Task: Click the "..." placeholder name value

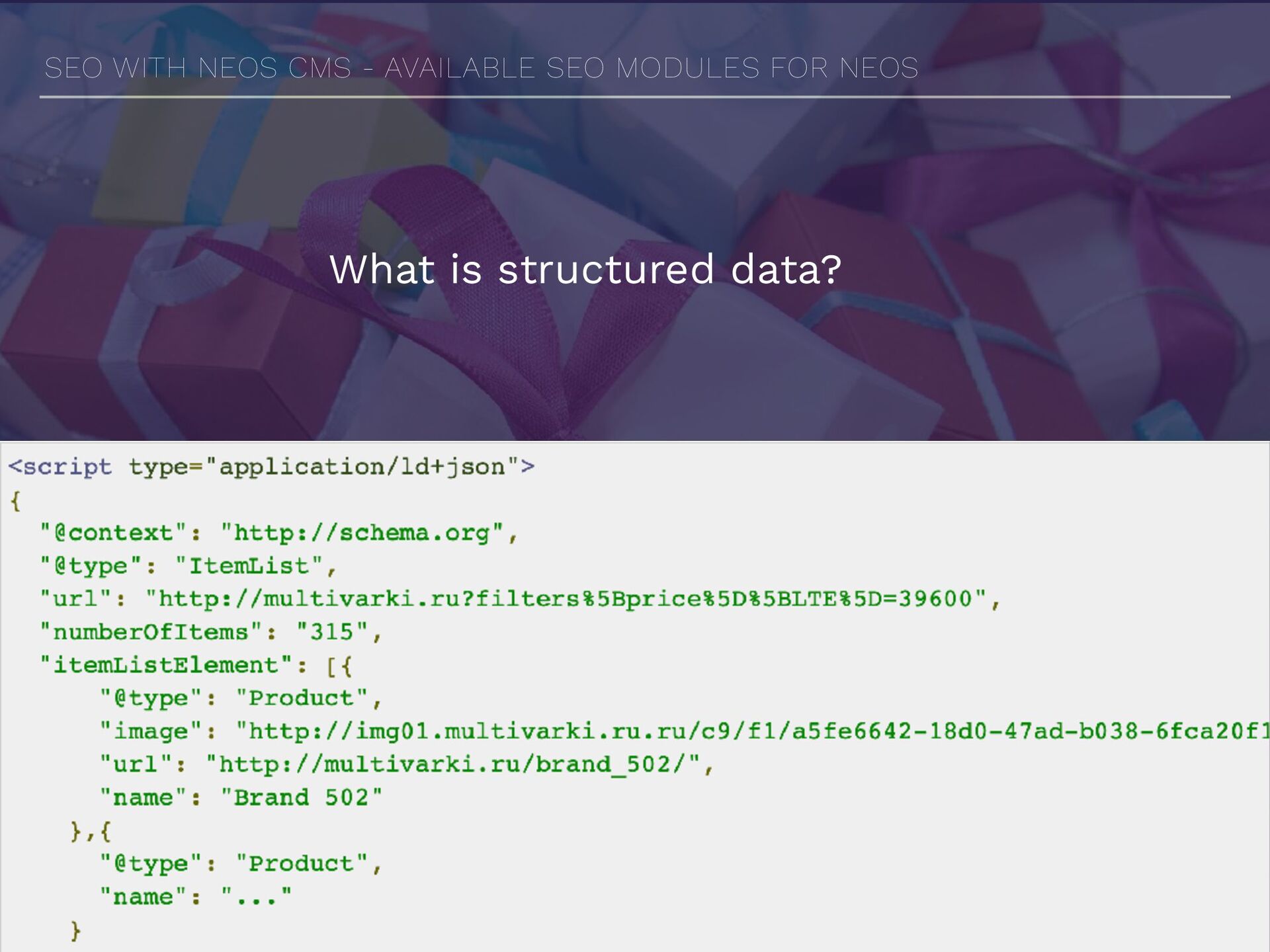Action: (x=256, y=896)
